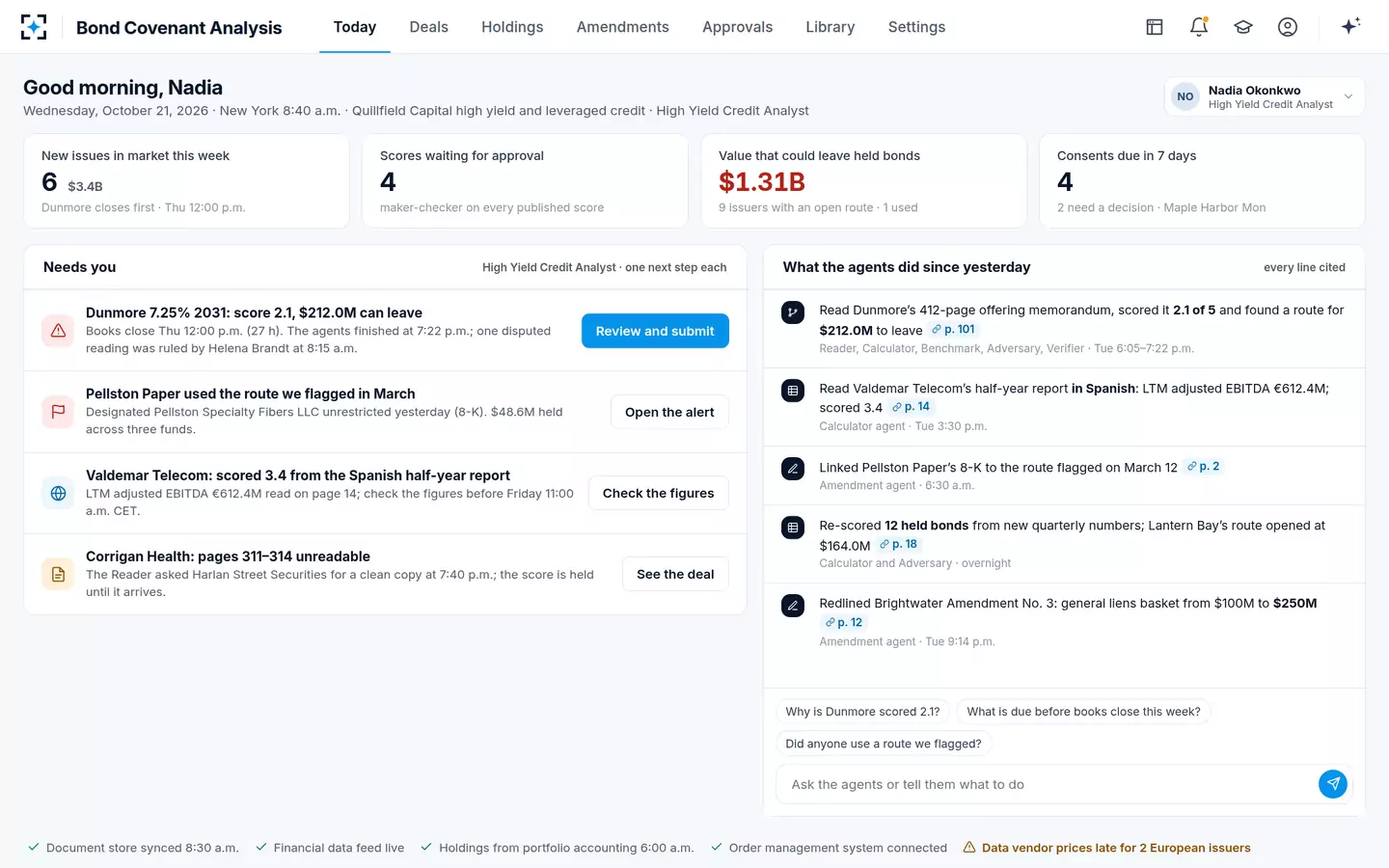Click the late data vendor prices warning icon
The height and width of the screenshot is (868, 1389).
[969, 848]
